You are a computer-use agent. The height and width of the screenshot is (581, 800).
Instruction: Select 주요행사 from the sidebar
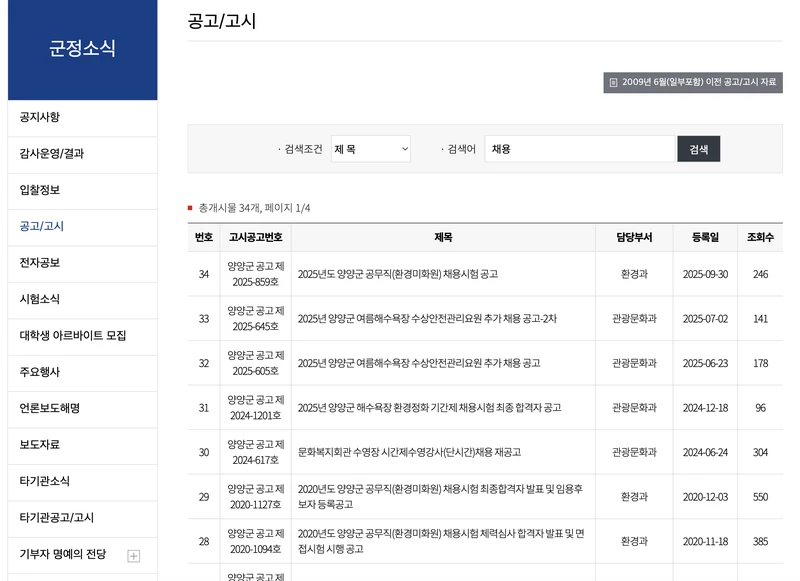pyautogui.click(x=40, y=372)
